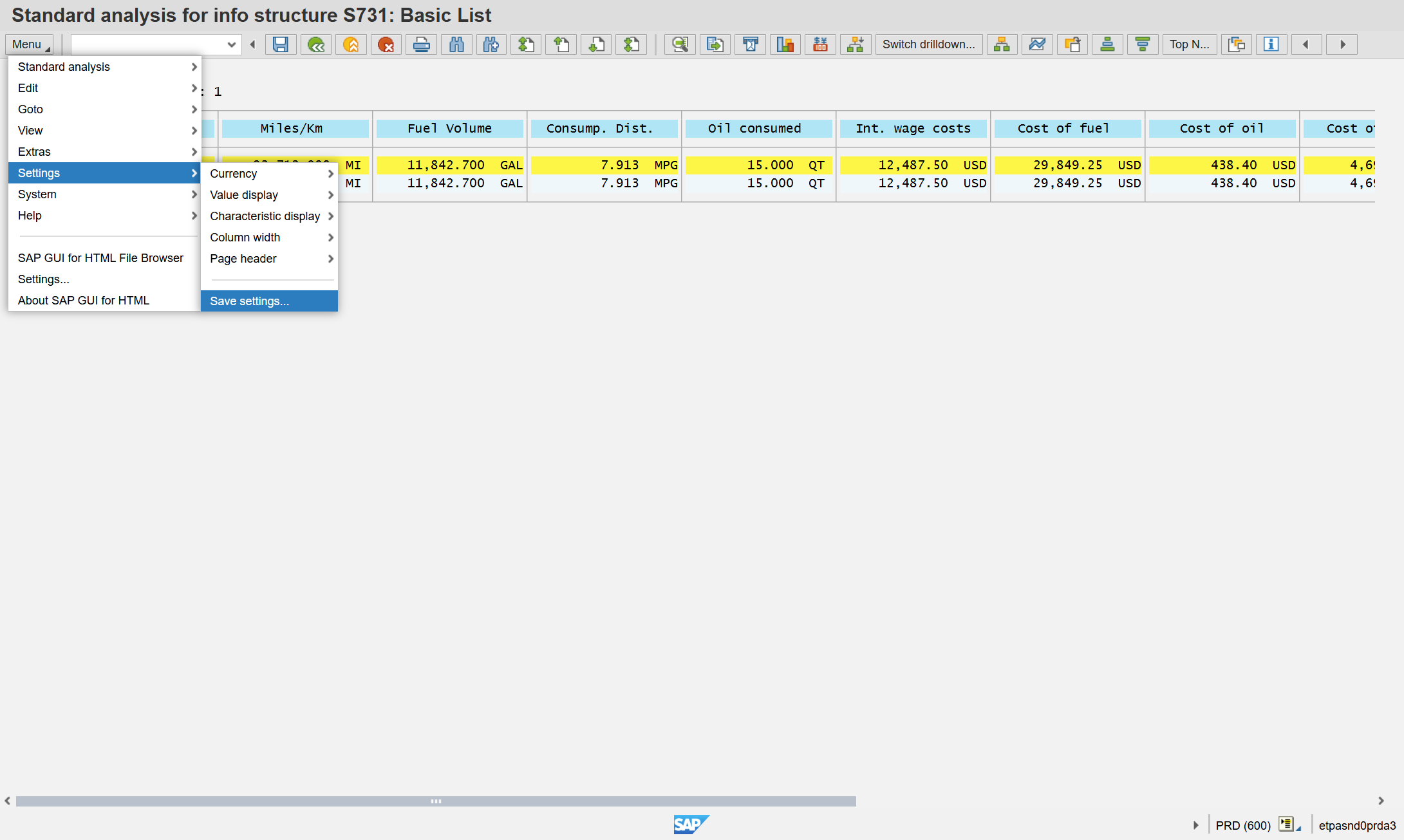This screenshot has width=1404, height=840.
Task: Click the horizontal scrollbar thumb
Action: pyautogui.click(x=436, y=801)
